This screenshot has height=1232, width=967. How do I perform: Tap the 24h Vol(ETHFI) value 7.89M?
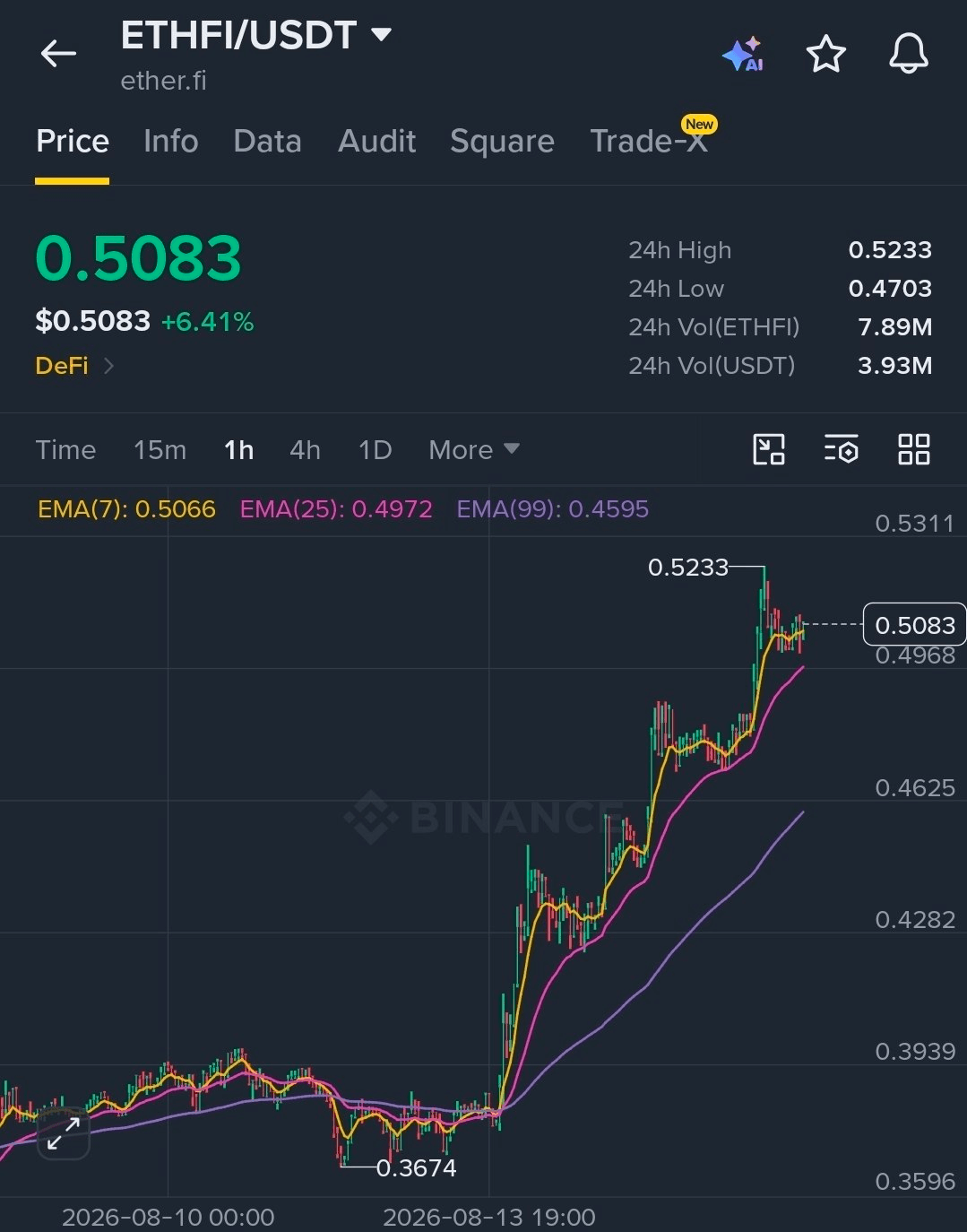coord(894,327)
